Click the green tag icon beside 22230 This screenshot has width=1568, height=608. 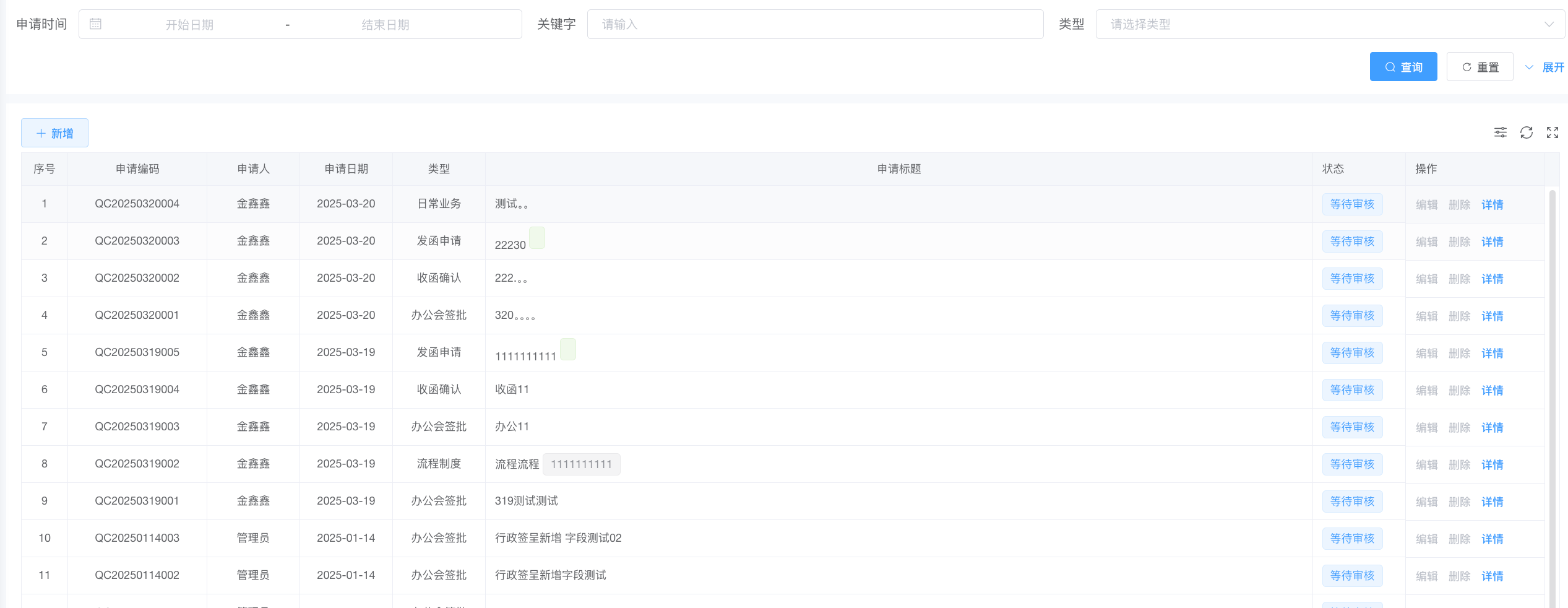pos(537,238)
